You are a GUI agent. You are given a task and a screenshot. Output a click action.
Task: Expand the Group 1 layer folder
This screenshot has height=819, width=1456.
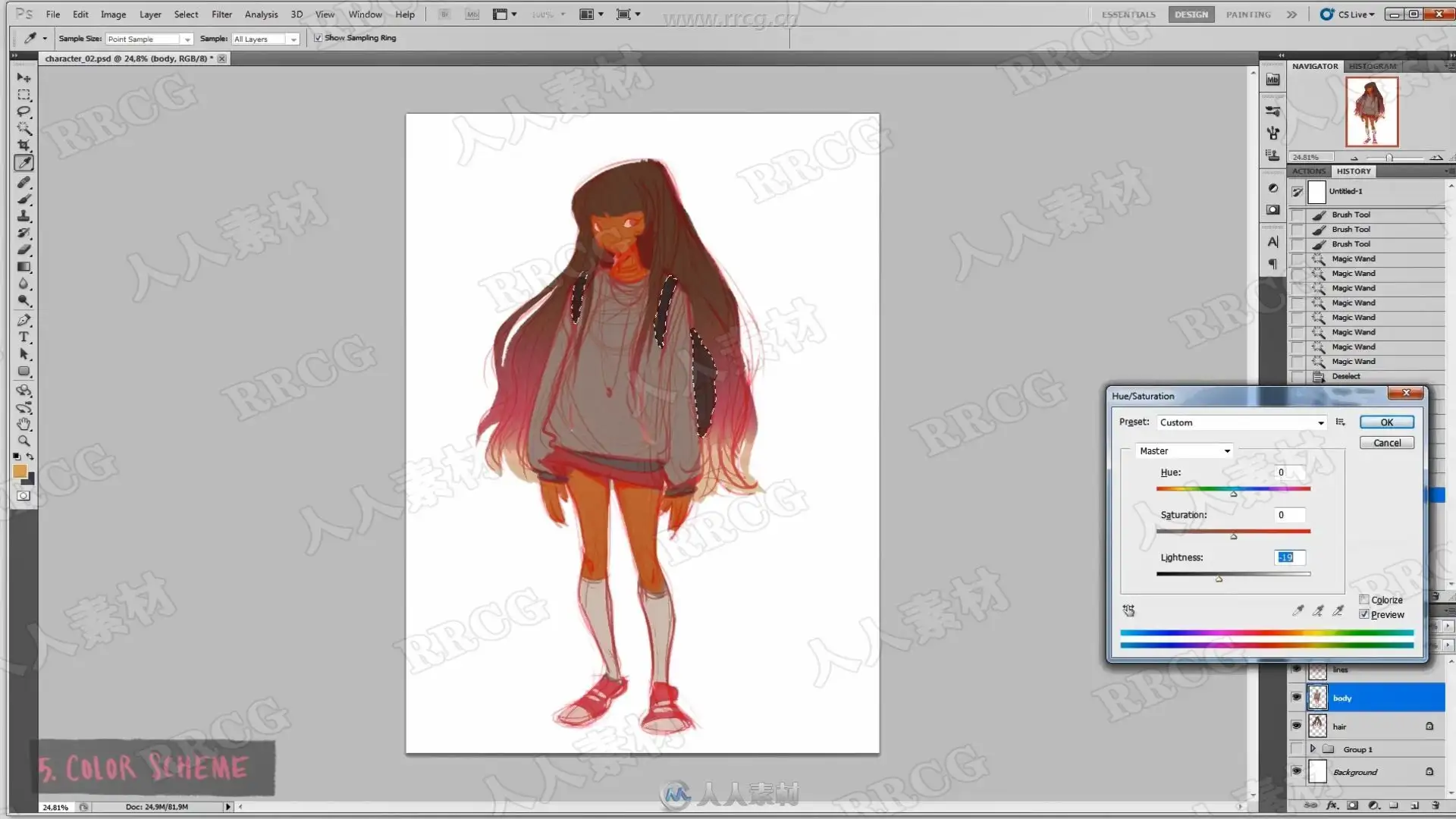(1313, 749)
